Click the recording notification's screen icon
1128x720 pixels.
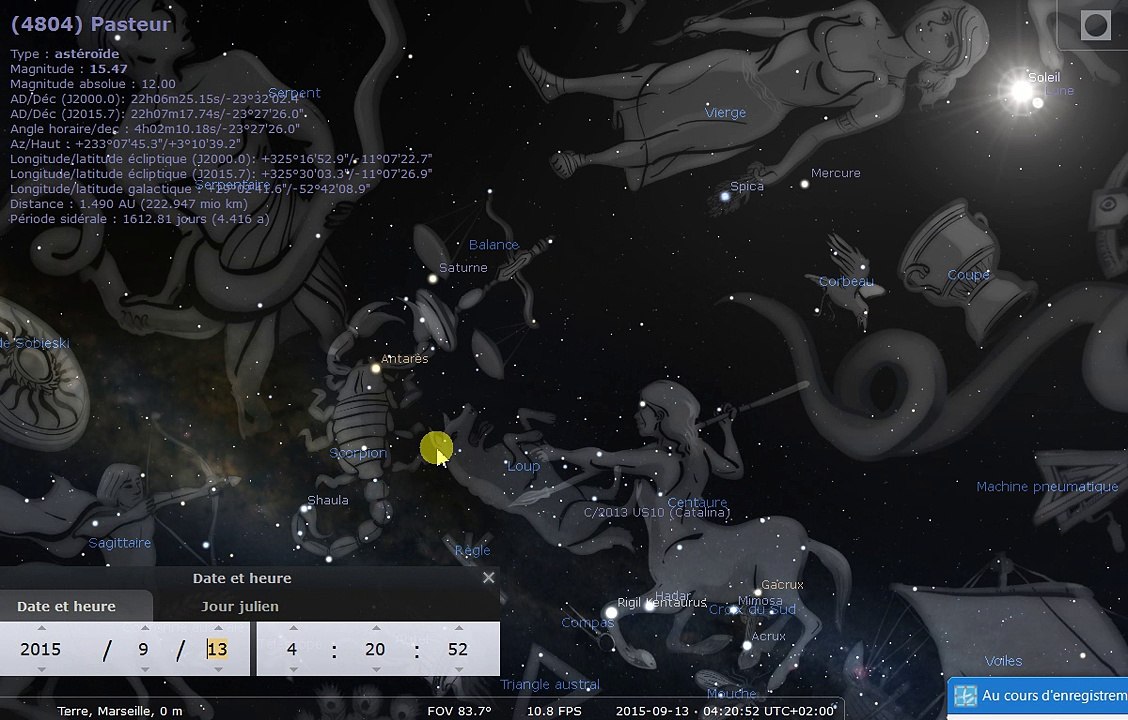pyautogui.click(x=965, y=696)
